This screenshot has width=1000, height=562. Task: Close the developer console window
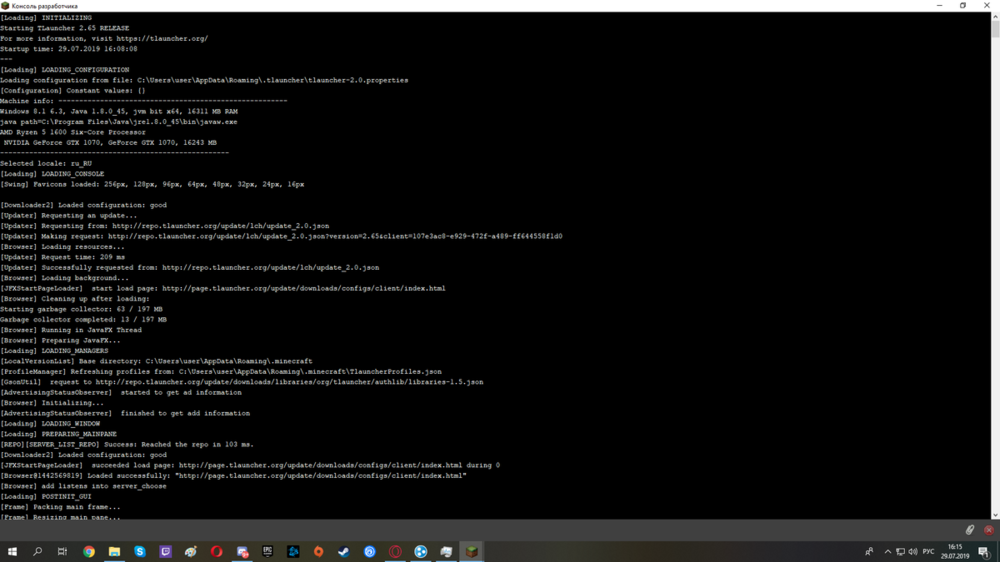click(x=987, y=6)
